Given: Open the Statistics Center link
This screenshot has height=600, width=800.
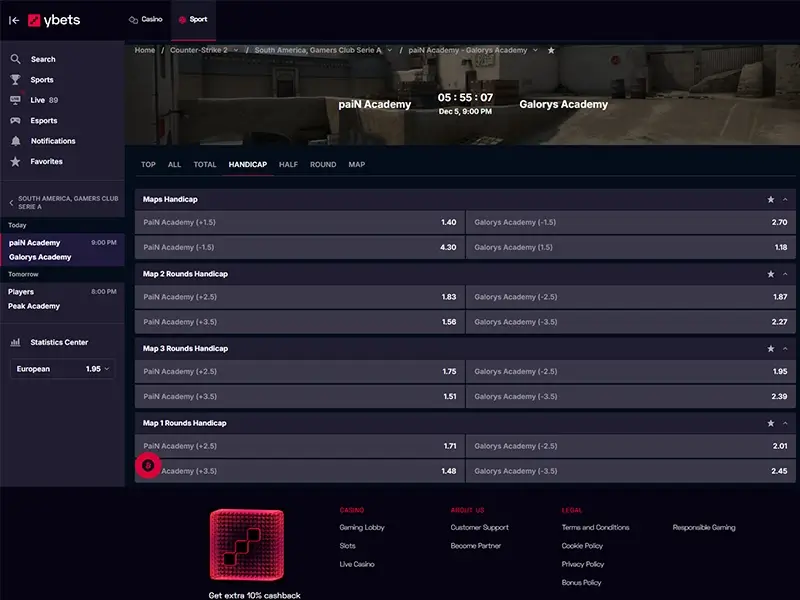Looking at the screenshot, I should (x=59, y=342).
